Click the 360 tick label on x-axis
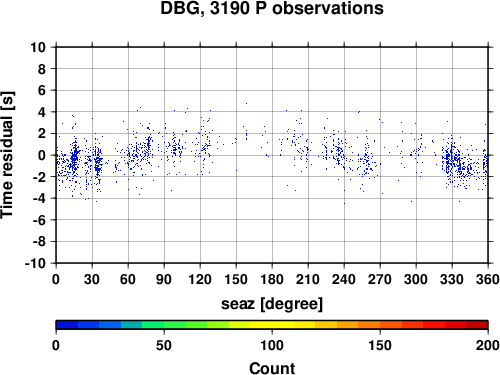Screen dimensions: 500x375 [x=488, y=279]
